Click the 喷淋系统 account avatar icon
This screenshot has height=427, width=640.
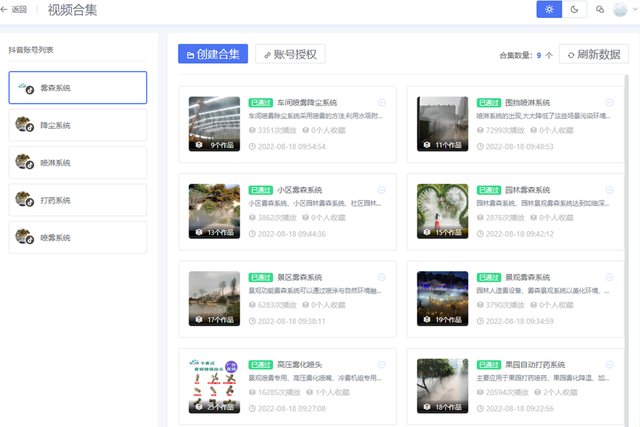(24, 162)
